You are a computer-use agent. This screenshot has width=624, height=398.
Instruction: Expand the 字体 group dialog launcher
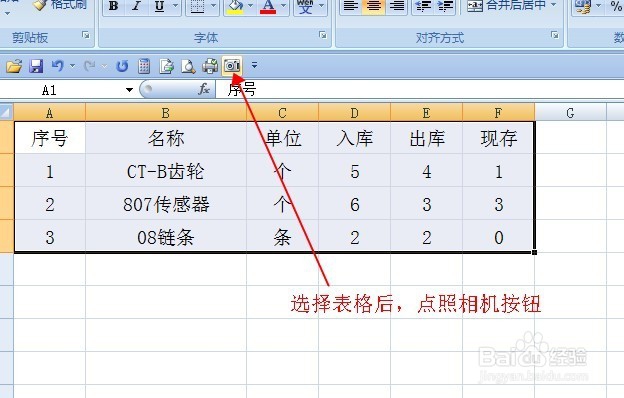click(x=323, y=35)
